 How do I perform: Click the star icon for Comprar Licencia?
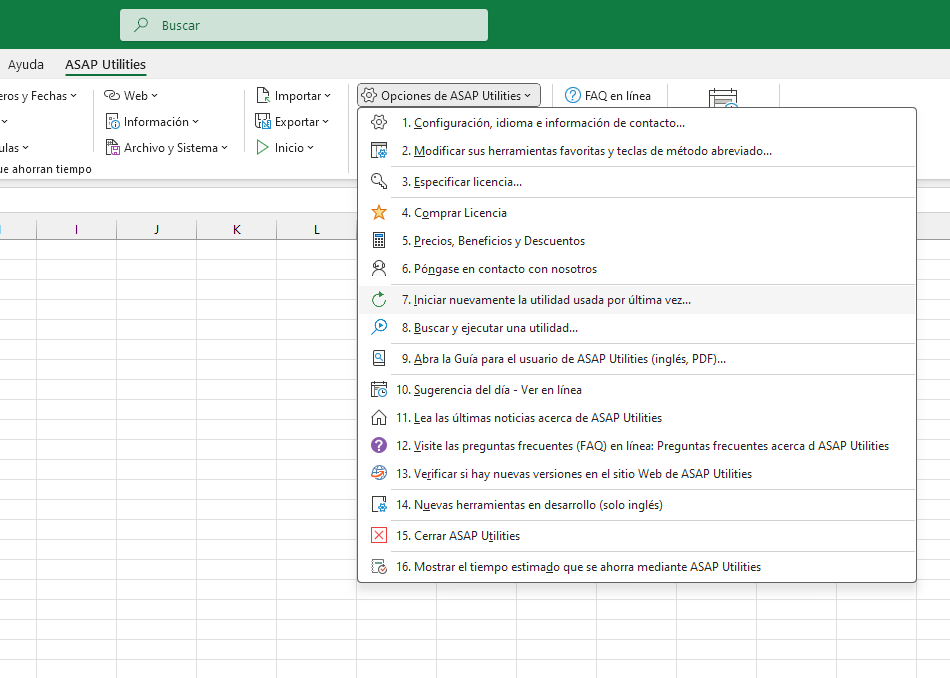[379, 212]
